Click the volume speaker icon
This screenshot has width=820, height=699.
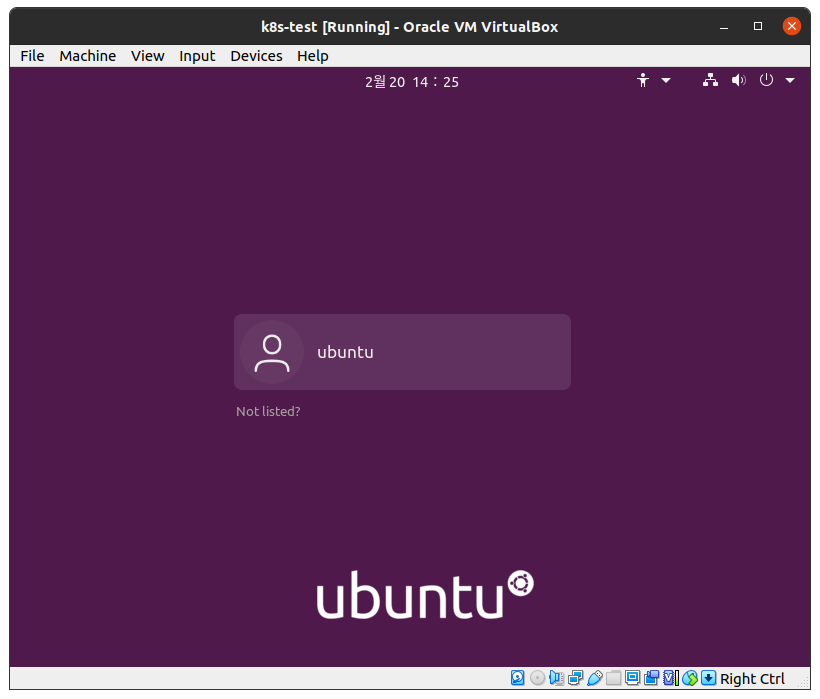coord(738,80)
